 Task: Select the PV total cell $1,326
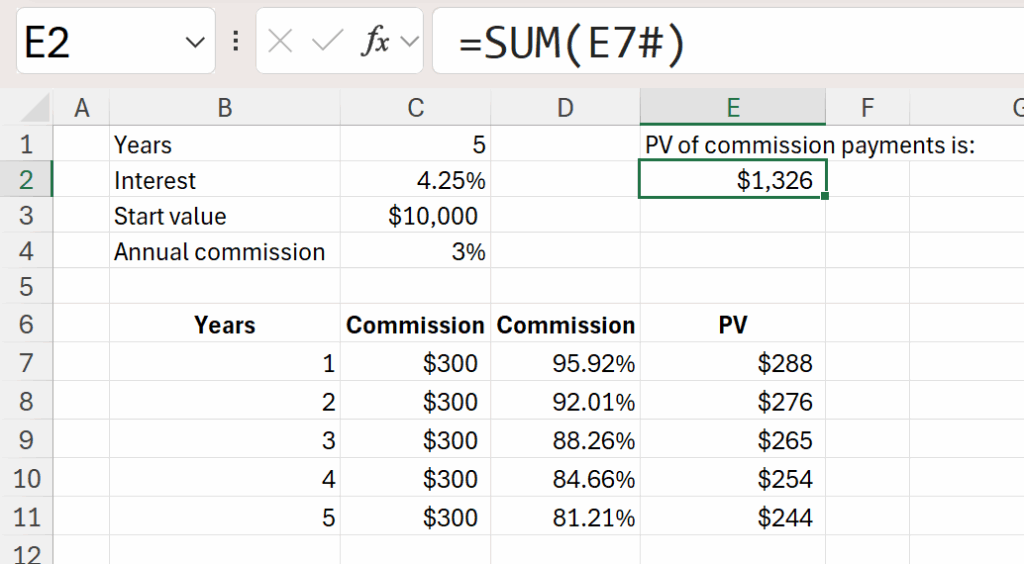pos(733,181)
